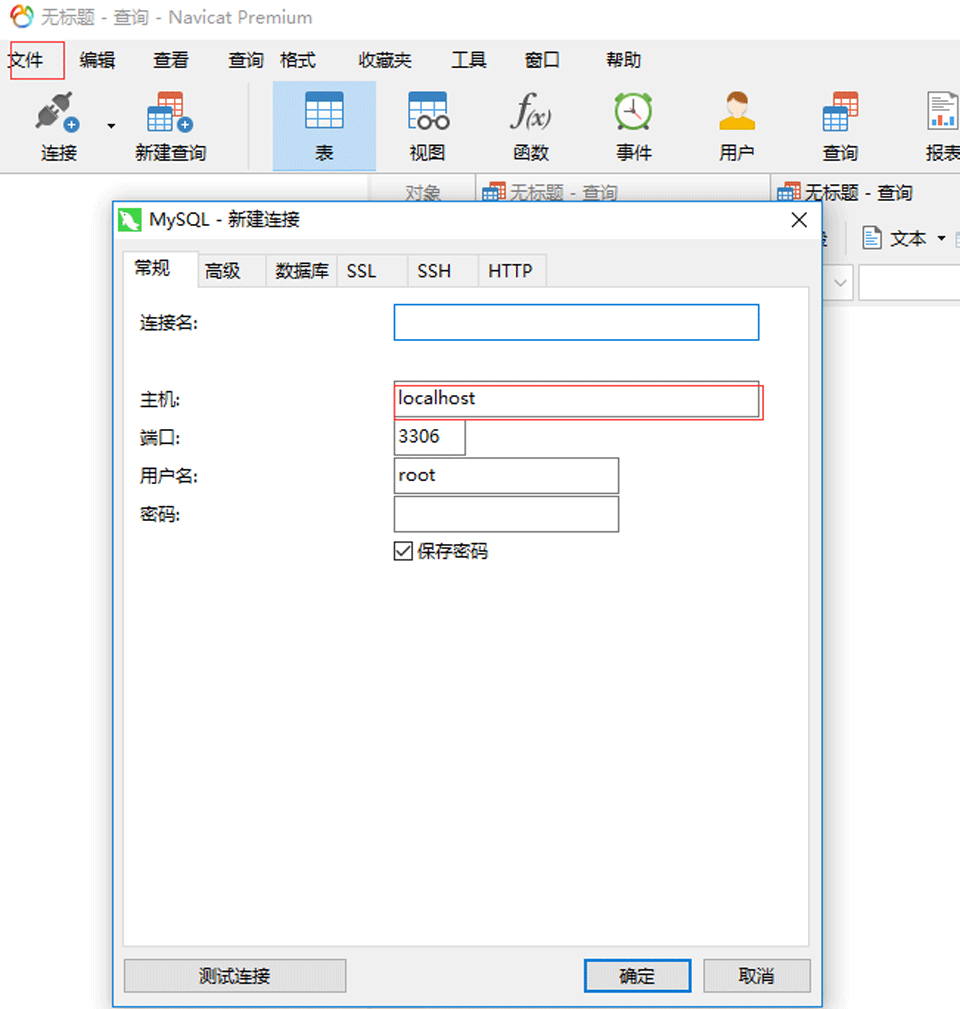Open the 工具 menu
The image size is (960, 1009).
pos(468,60)
